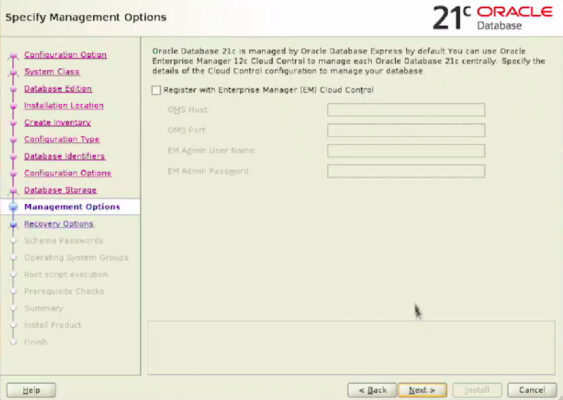Return to Database Storage step
563x400 pixels.
coord(60,190)
